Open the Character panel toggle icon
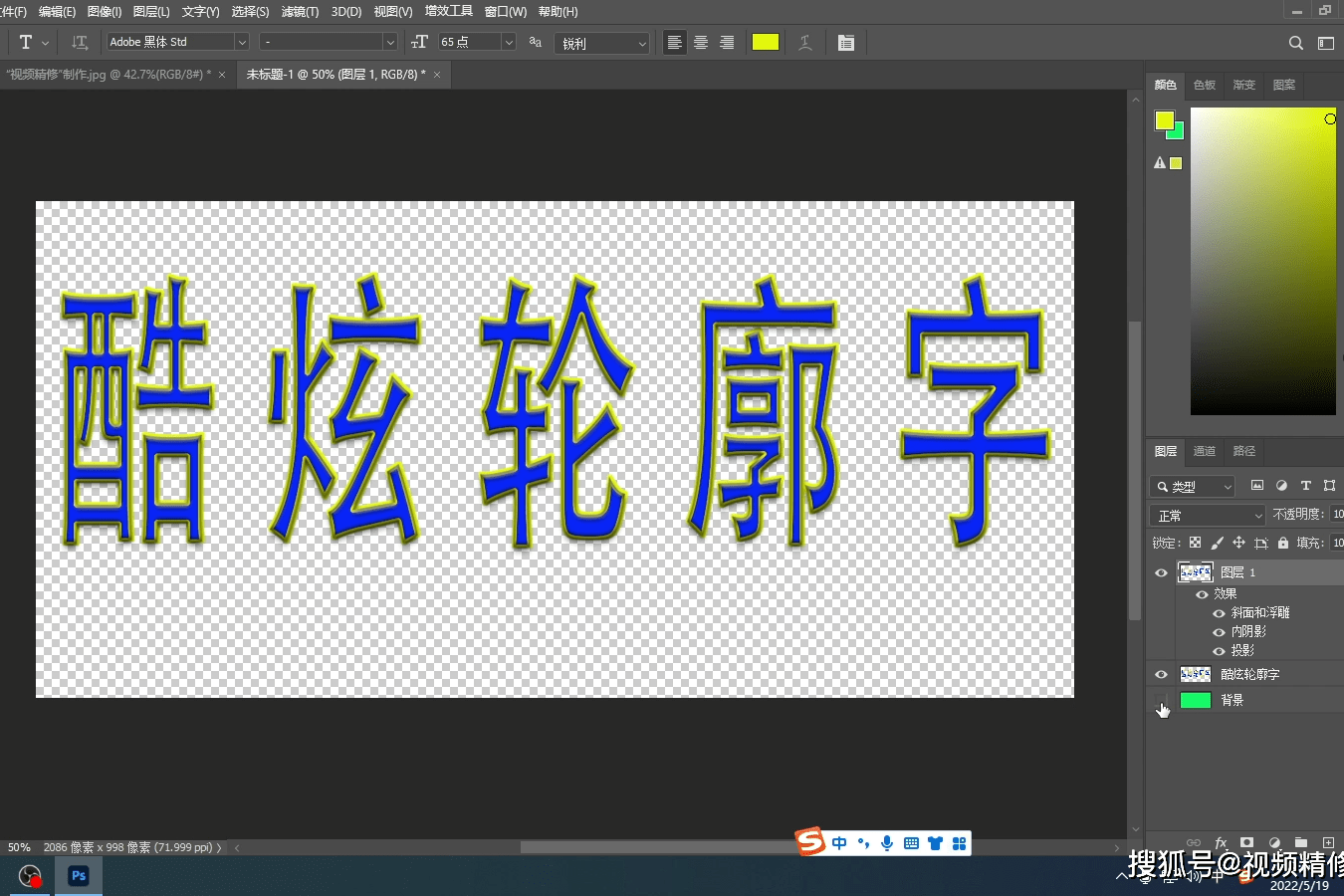This screenshot has width=1344, height=896. point(847,42)
